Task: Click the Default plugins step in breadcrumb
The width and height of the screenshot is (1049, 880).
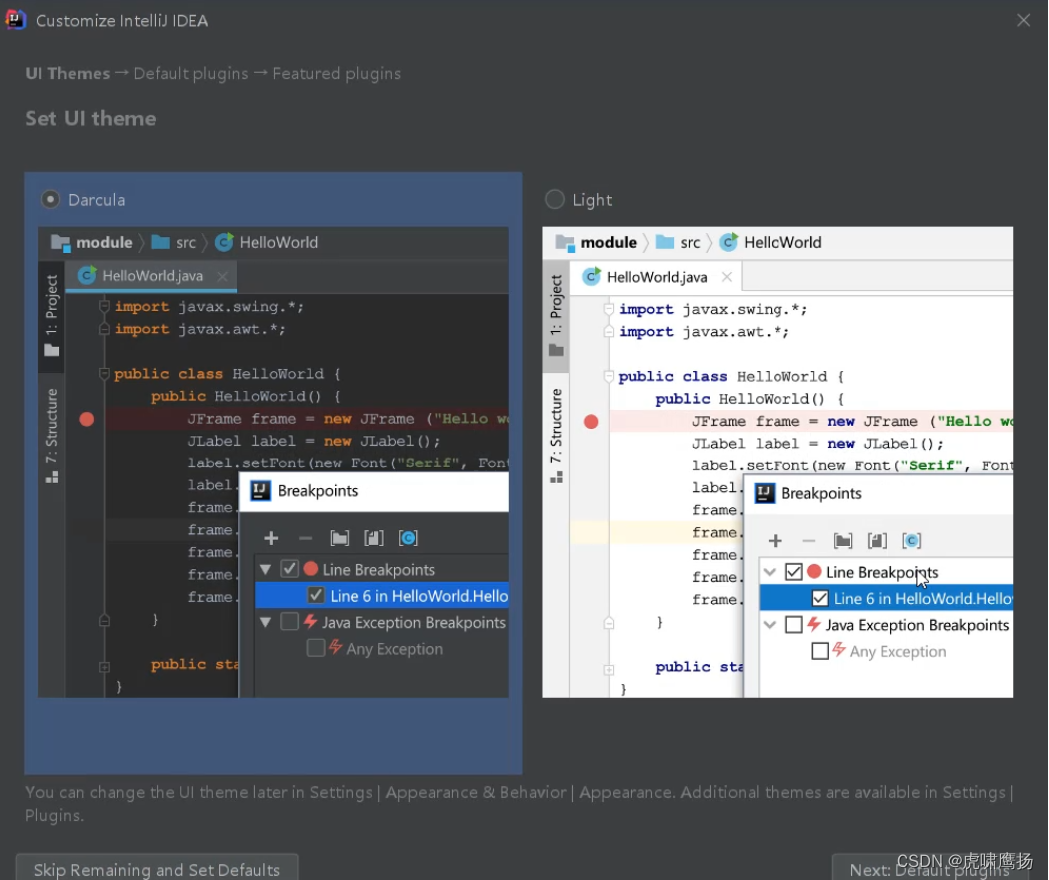Action: click(191, 74)
